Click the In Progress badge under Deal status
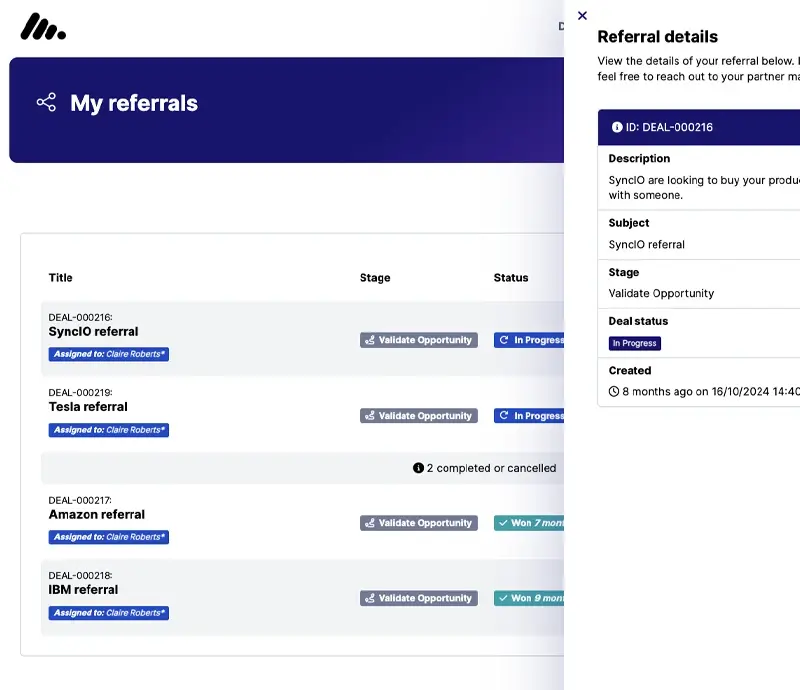The width and height of the screenshot is (800, 690). [x=634, y=343]
